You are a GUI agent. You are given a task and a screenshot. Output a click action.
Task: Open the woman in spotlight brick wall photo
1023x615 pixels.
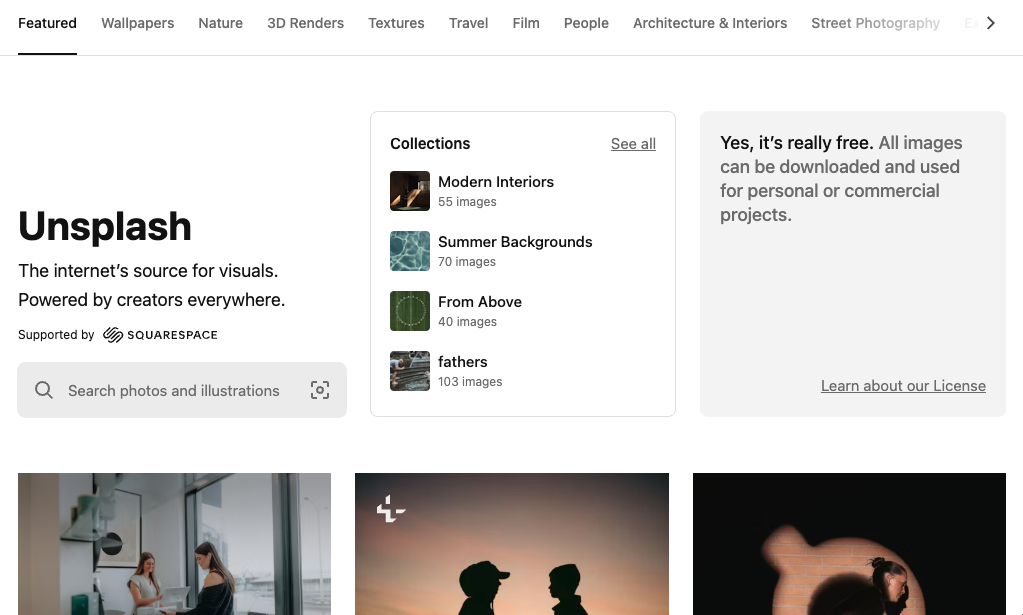tap(849, 544)
